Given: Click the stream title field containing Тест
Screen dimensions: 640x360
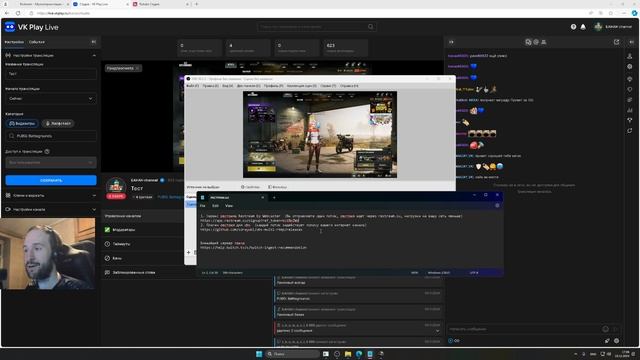Looking at the screenshot, I should coord(51,74).
